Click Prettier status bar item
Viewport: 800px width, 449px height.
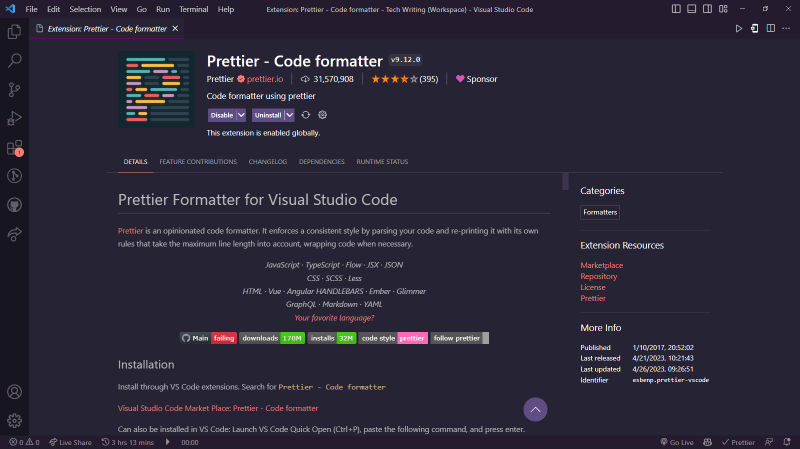click(738, 442)
